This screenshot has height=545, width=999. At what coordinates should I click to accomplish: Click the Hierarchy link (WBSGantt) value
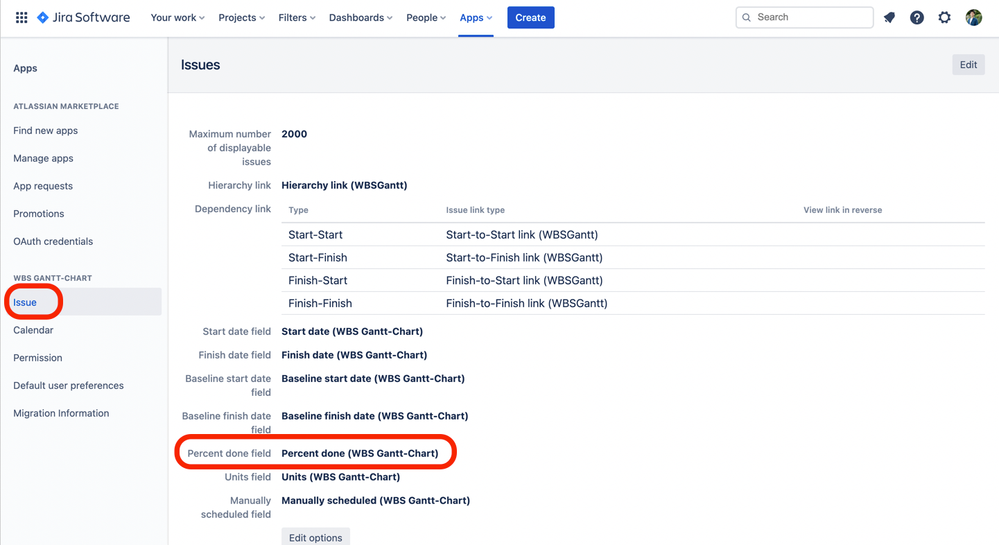(x=344, y=185)
